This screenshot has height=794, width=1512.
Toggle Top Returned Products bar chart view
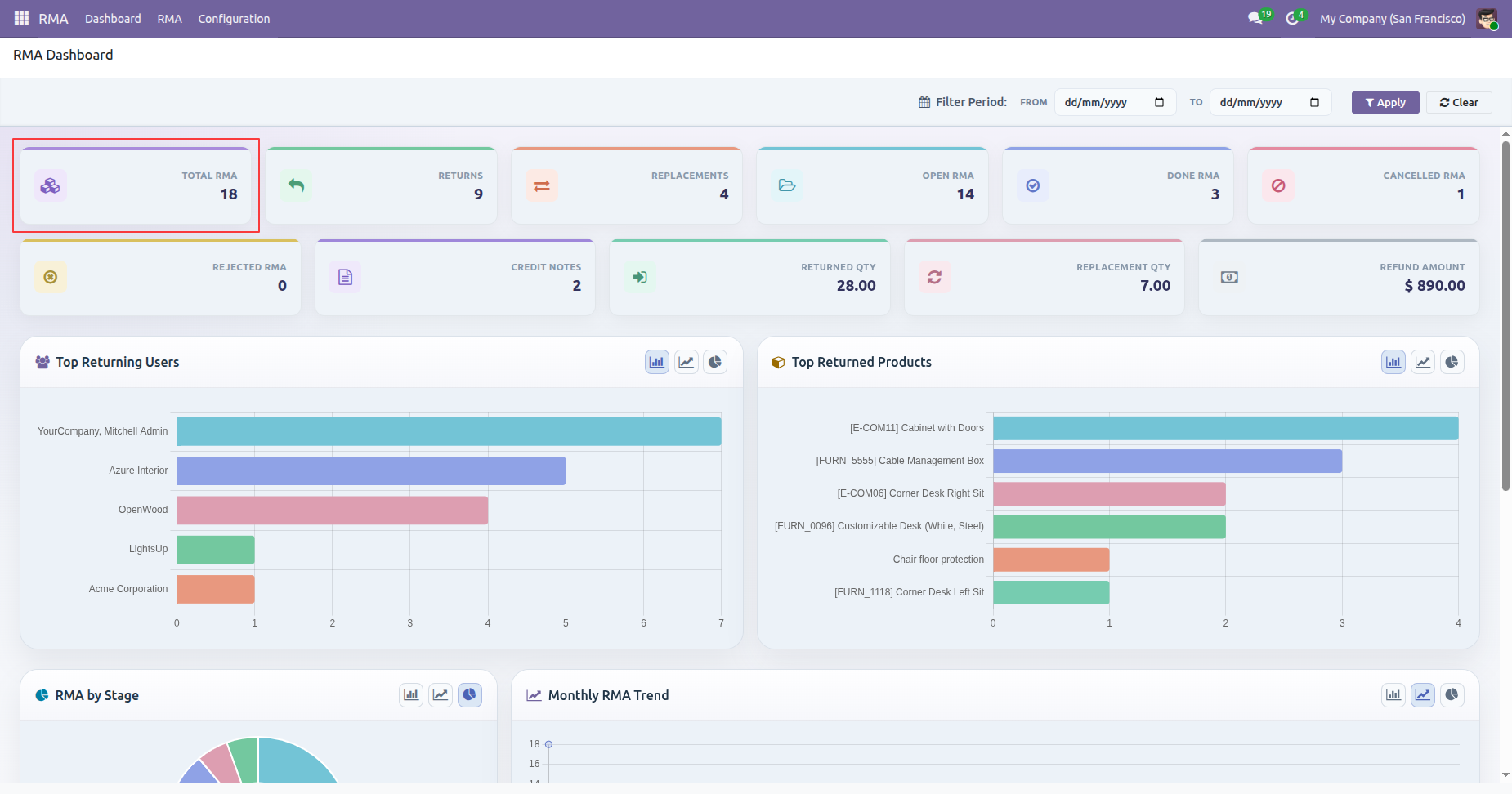click(1393, 362)
